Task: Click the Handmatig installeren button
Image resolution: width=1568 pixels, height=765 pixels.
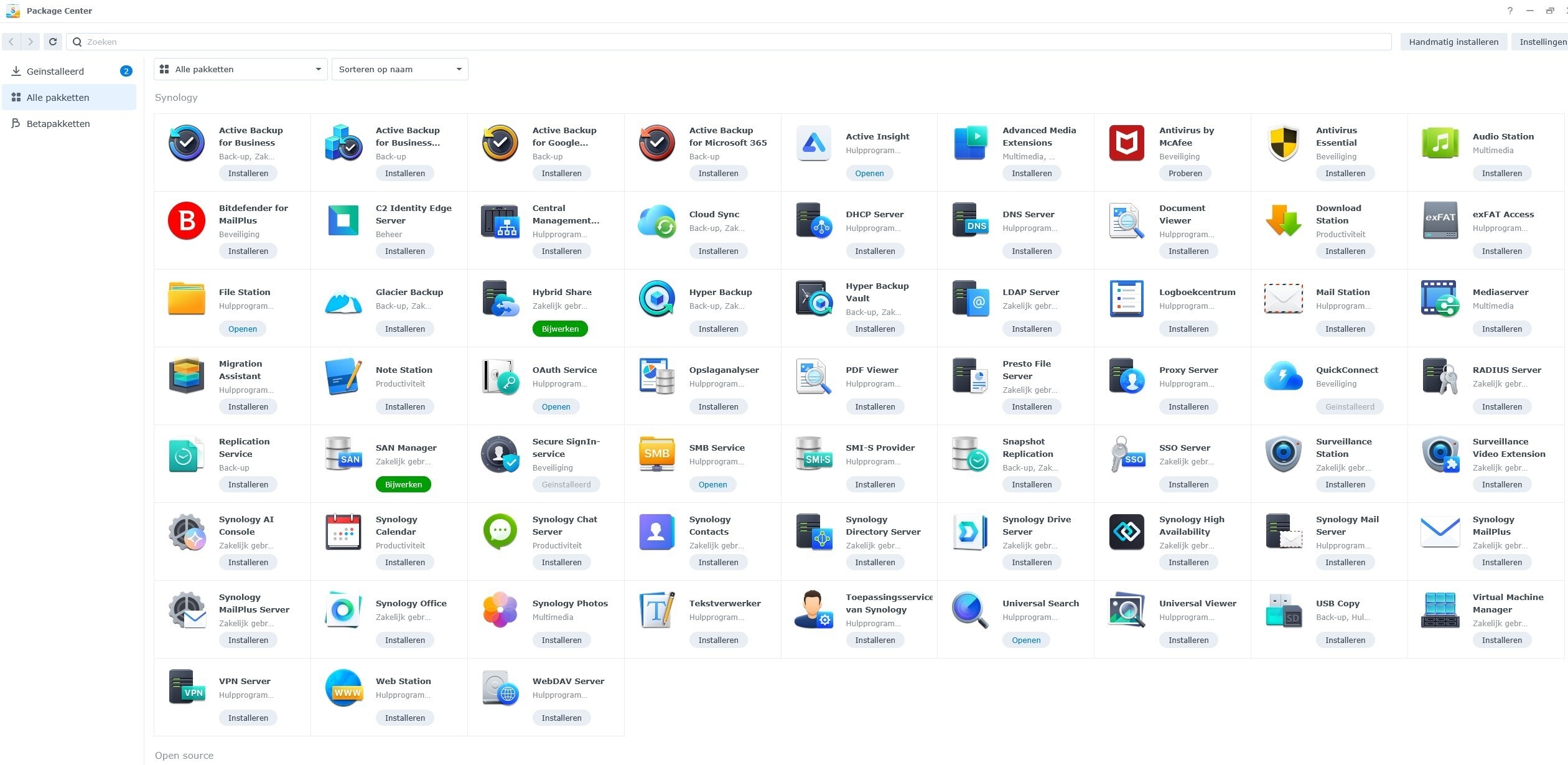Action: coord(1454,42)
